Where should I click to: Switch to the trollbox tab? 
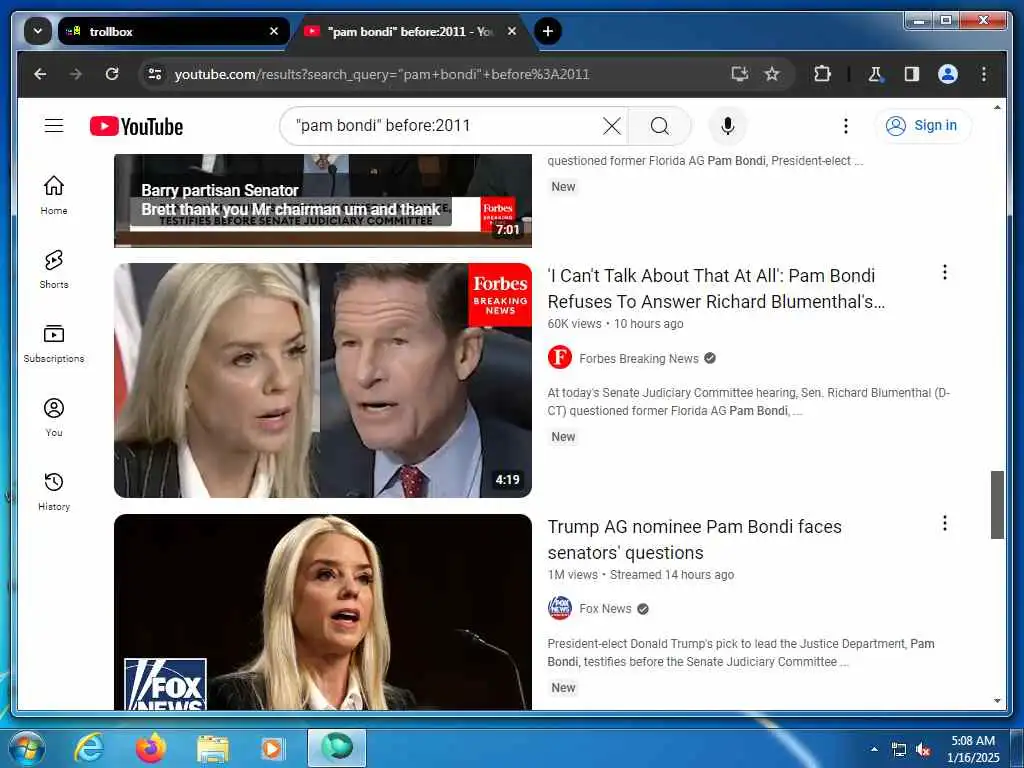173,31
